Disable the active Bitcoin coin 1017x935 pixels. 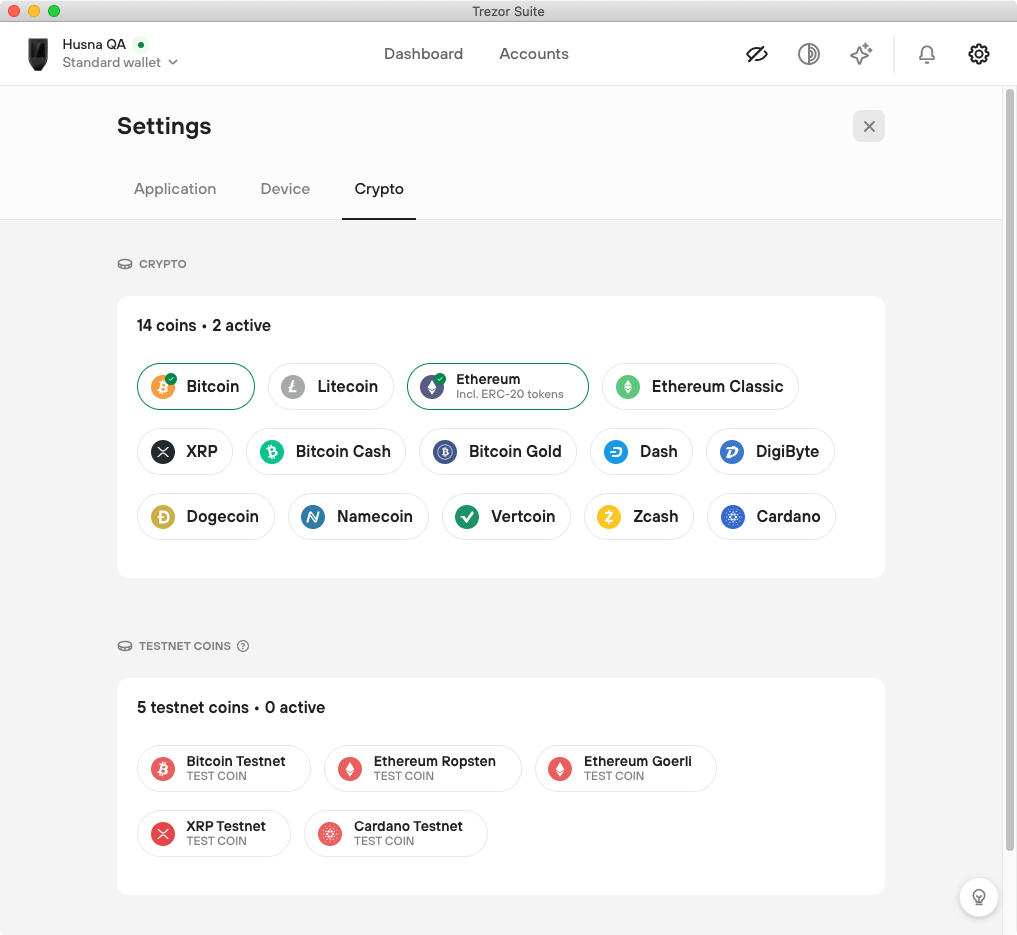point(196,386)
